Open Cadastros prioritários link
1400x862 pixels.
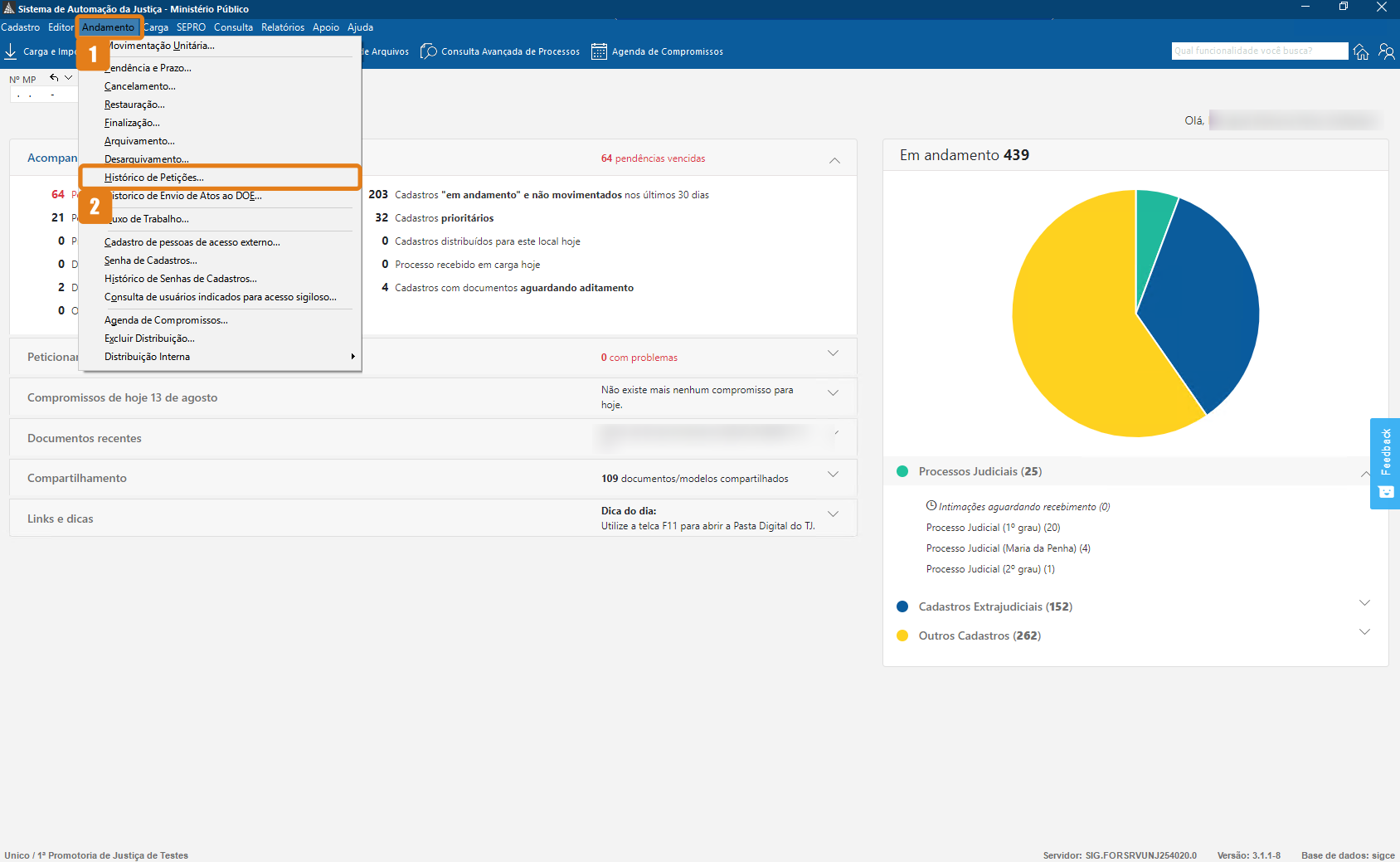point(444,218)
